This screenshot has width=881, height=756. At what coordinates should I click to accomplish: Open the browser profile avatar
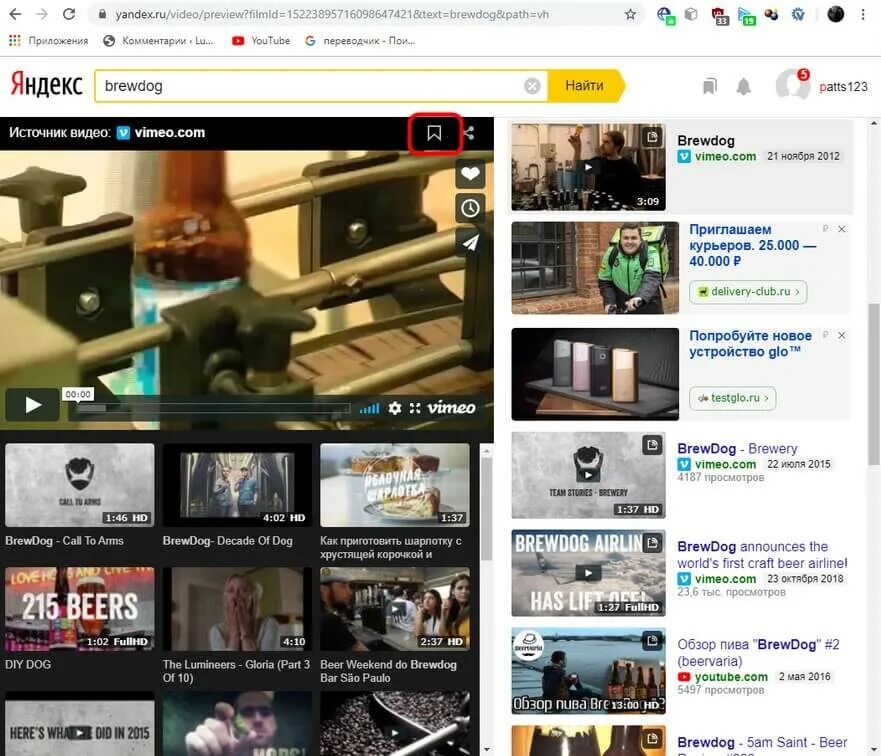(835, 14)
